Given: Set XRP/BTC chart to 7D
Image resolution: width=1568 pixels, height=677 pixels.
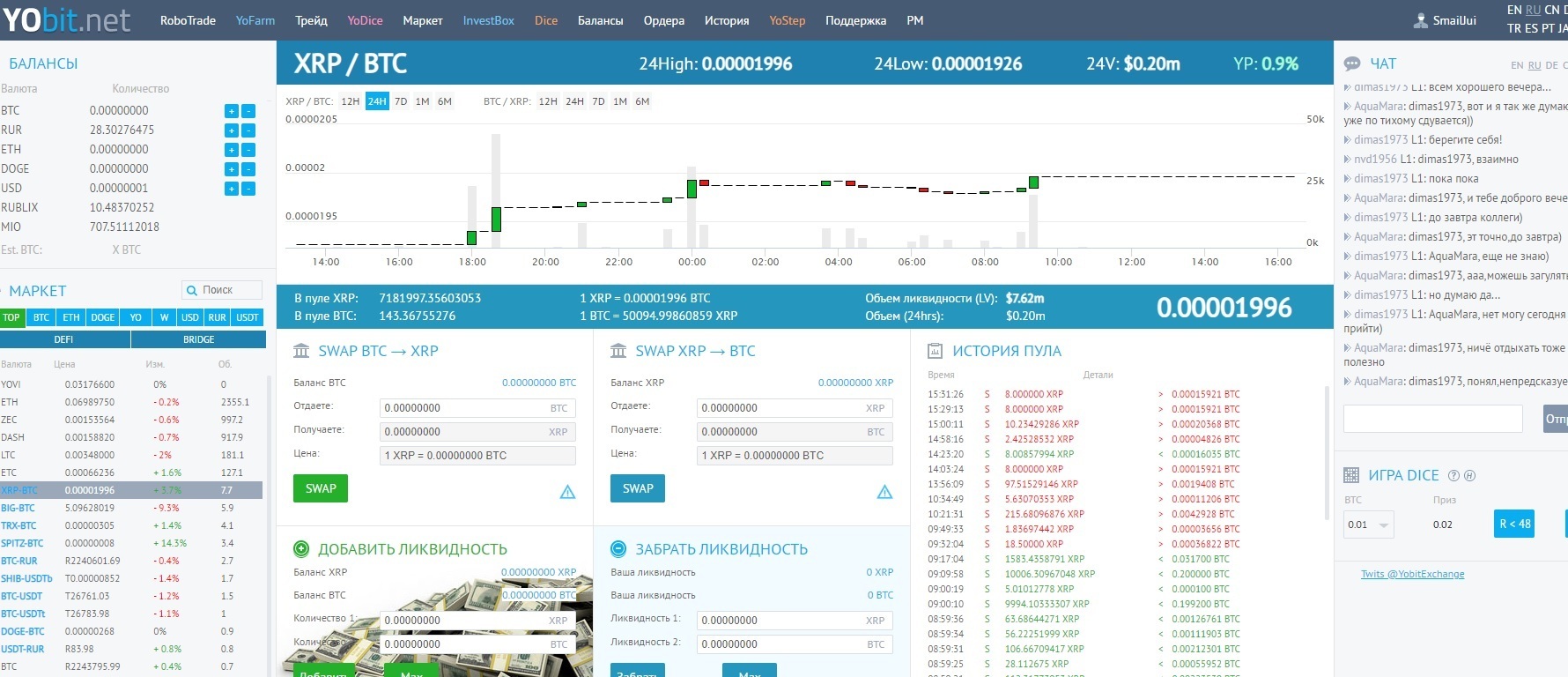Looking at the screenshot, I should click(401, 101).
